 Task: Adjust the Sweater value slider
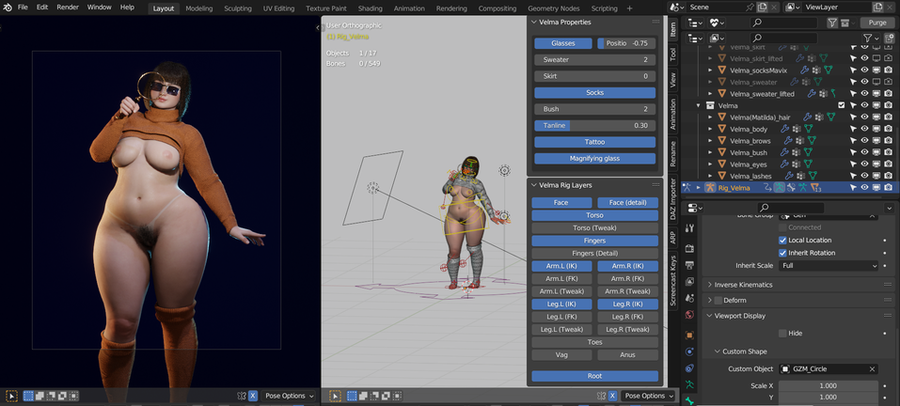click(595, 60)
